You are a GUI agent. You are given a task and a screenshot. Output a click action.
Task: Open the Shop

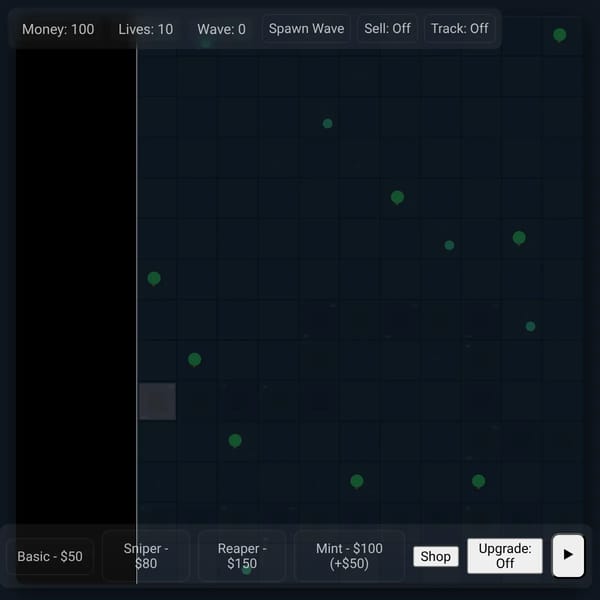pos(435,556)
